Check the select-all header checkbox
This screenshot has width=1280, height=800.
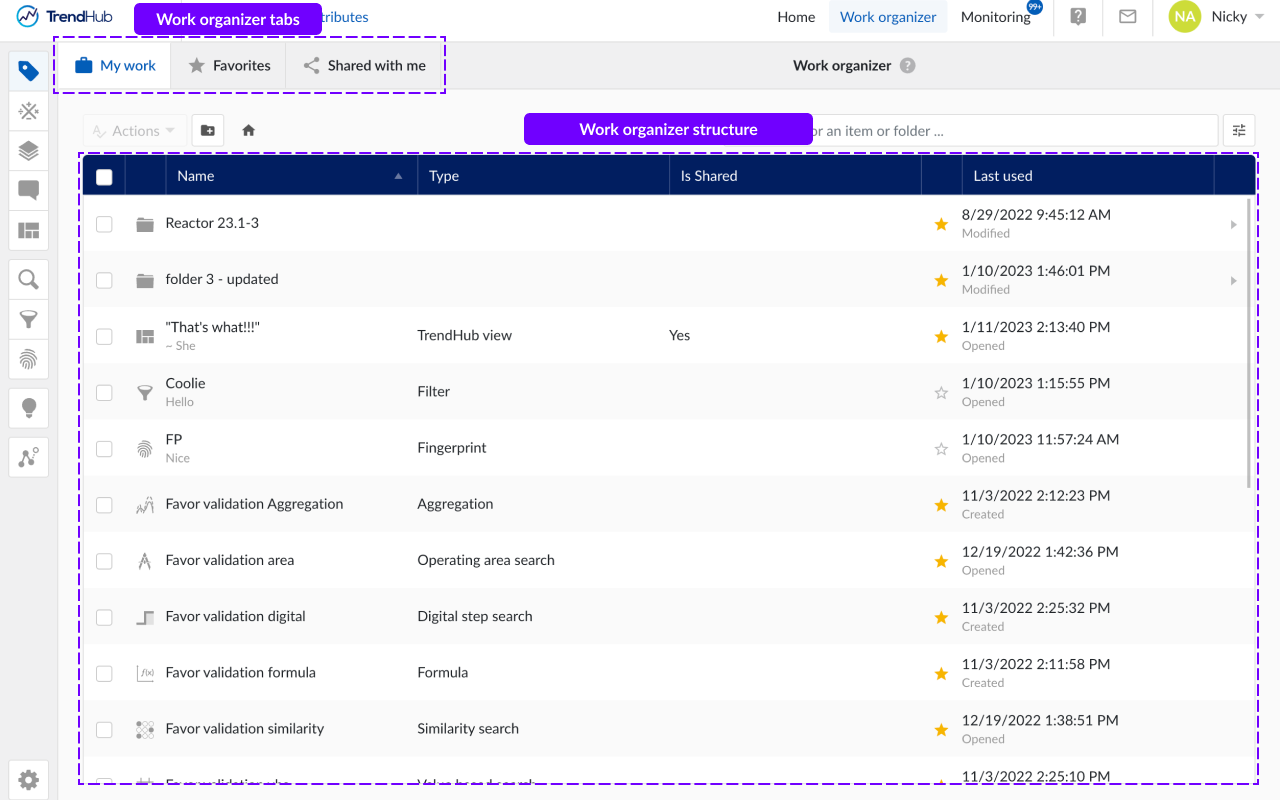coord(104,177)
